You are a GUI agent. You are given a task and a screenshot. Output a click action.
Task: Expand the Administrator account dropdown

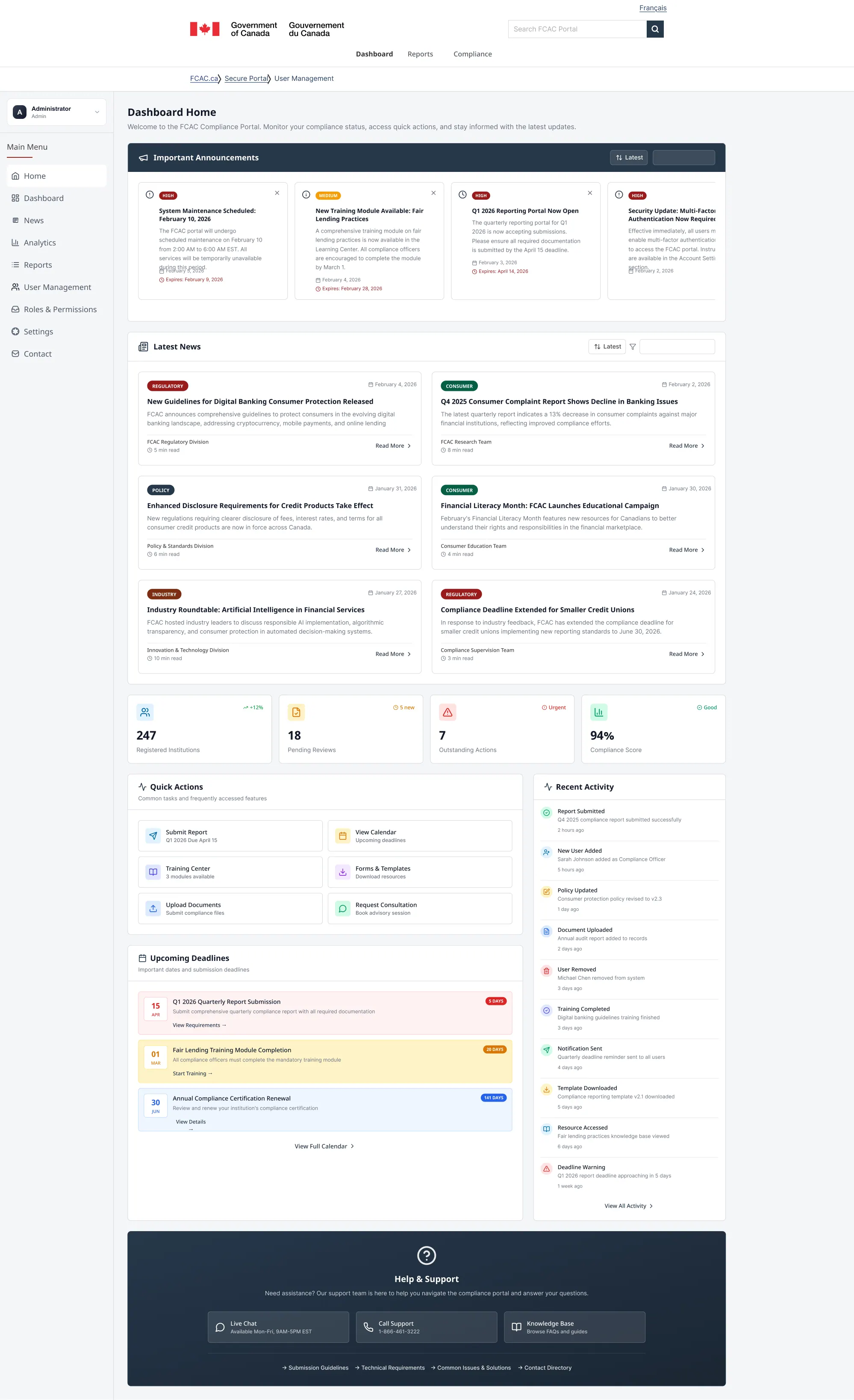(56, 112)
